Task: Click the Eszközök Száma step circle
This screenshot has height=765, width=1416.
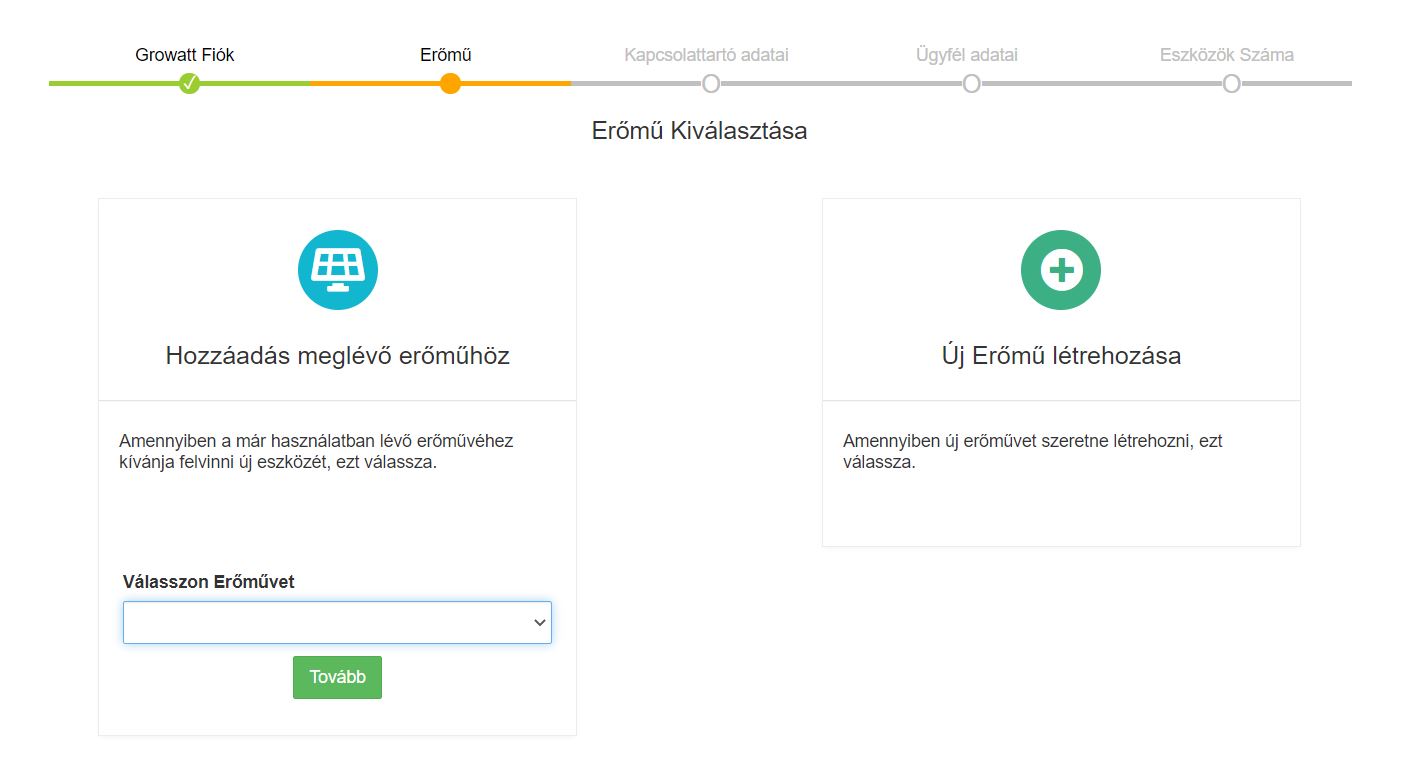Action: click(1231, 84)
